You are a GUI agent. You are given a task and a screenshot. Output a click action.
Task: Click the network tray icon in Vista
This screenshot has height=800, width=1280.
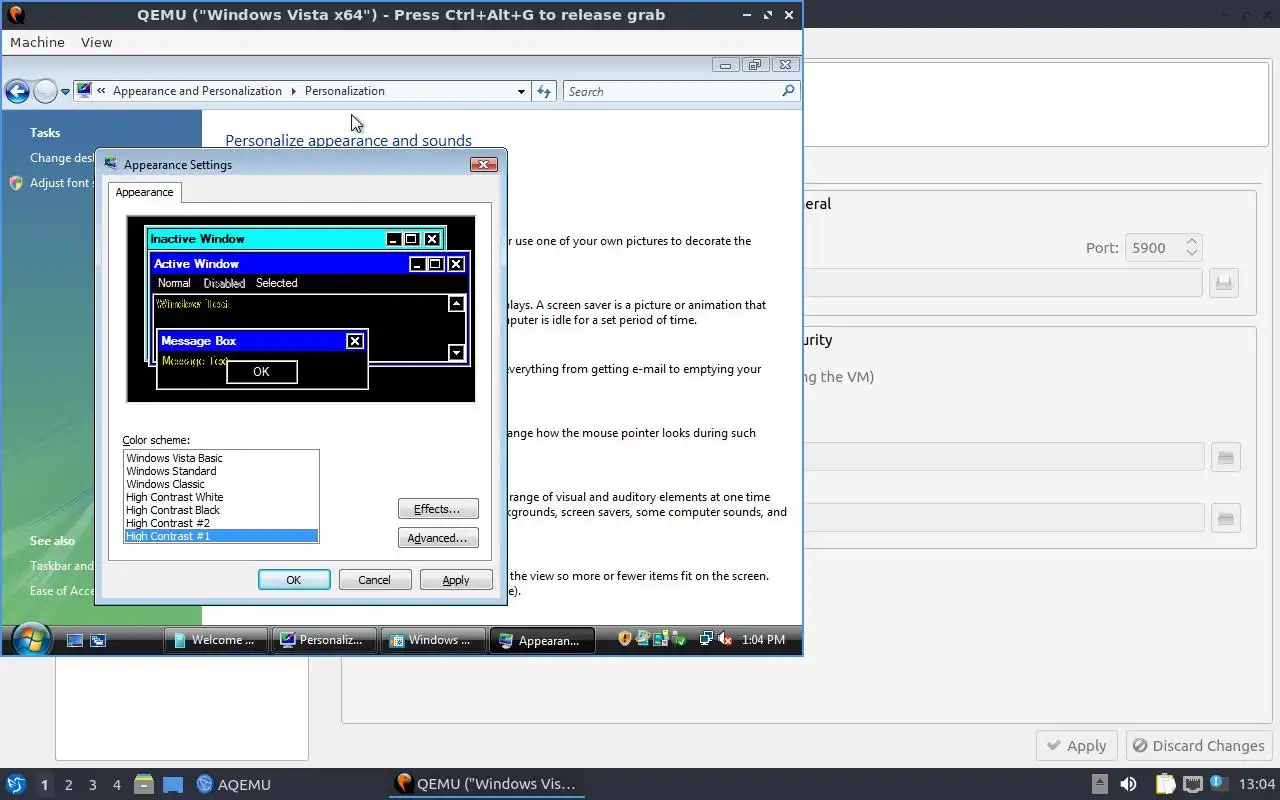pyautogui.click(x=706, y=638)
